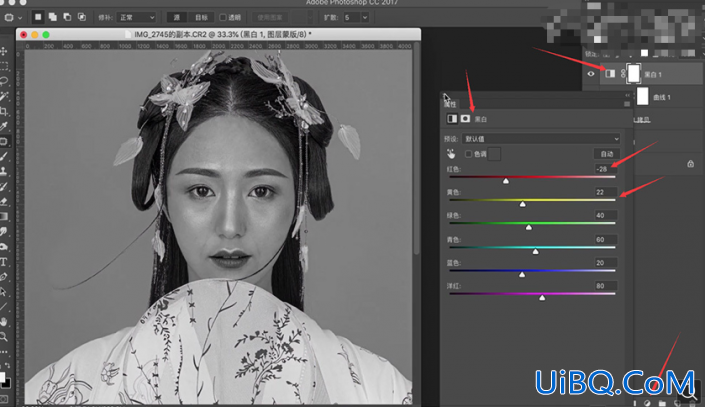Click the 扩散 value field showing 5
This screenshot has width=705, height=407.
point(352,18)
